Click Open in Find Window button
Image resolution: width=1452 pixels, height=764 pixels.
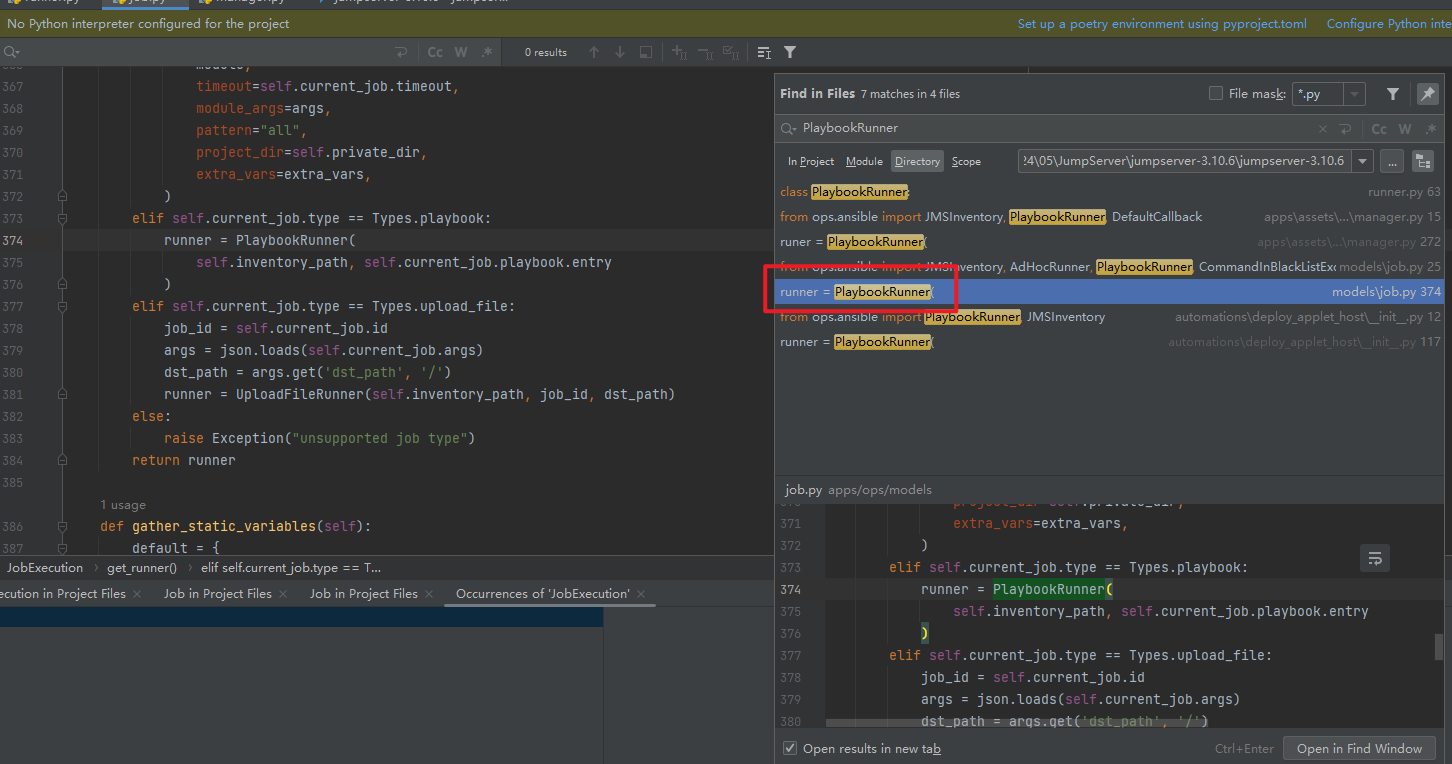(1359, 748)
